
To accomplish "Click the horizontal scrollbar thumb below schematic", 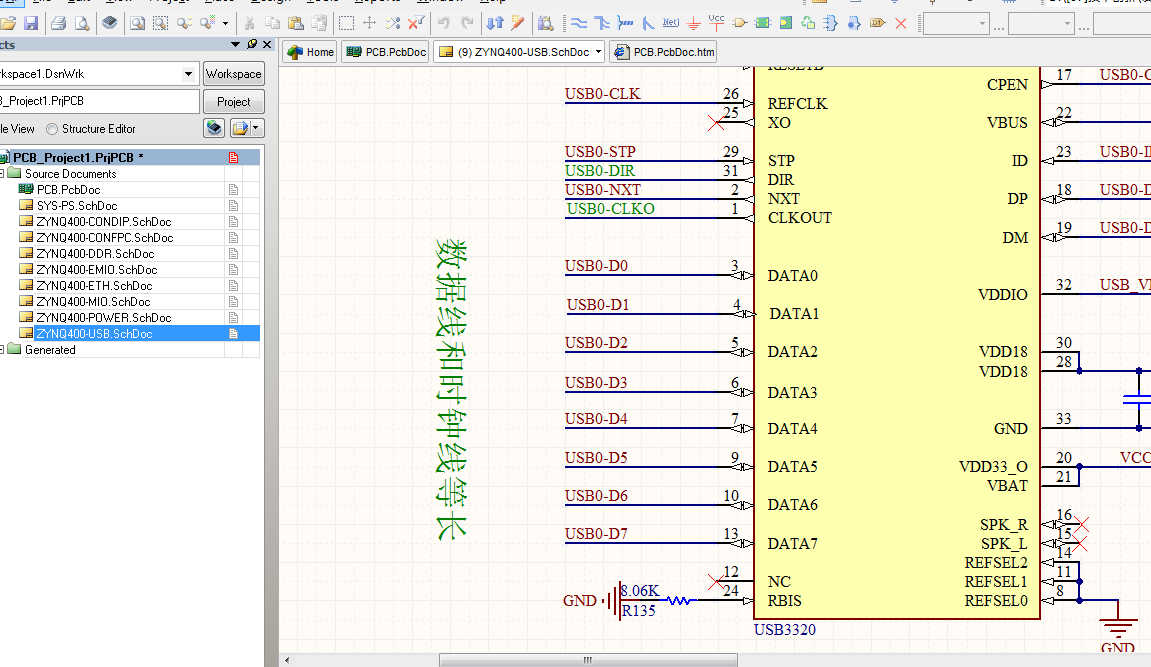I will pyautogui.click(x=588, y=660).
